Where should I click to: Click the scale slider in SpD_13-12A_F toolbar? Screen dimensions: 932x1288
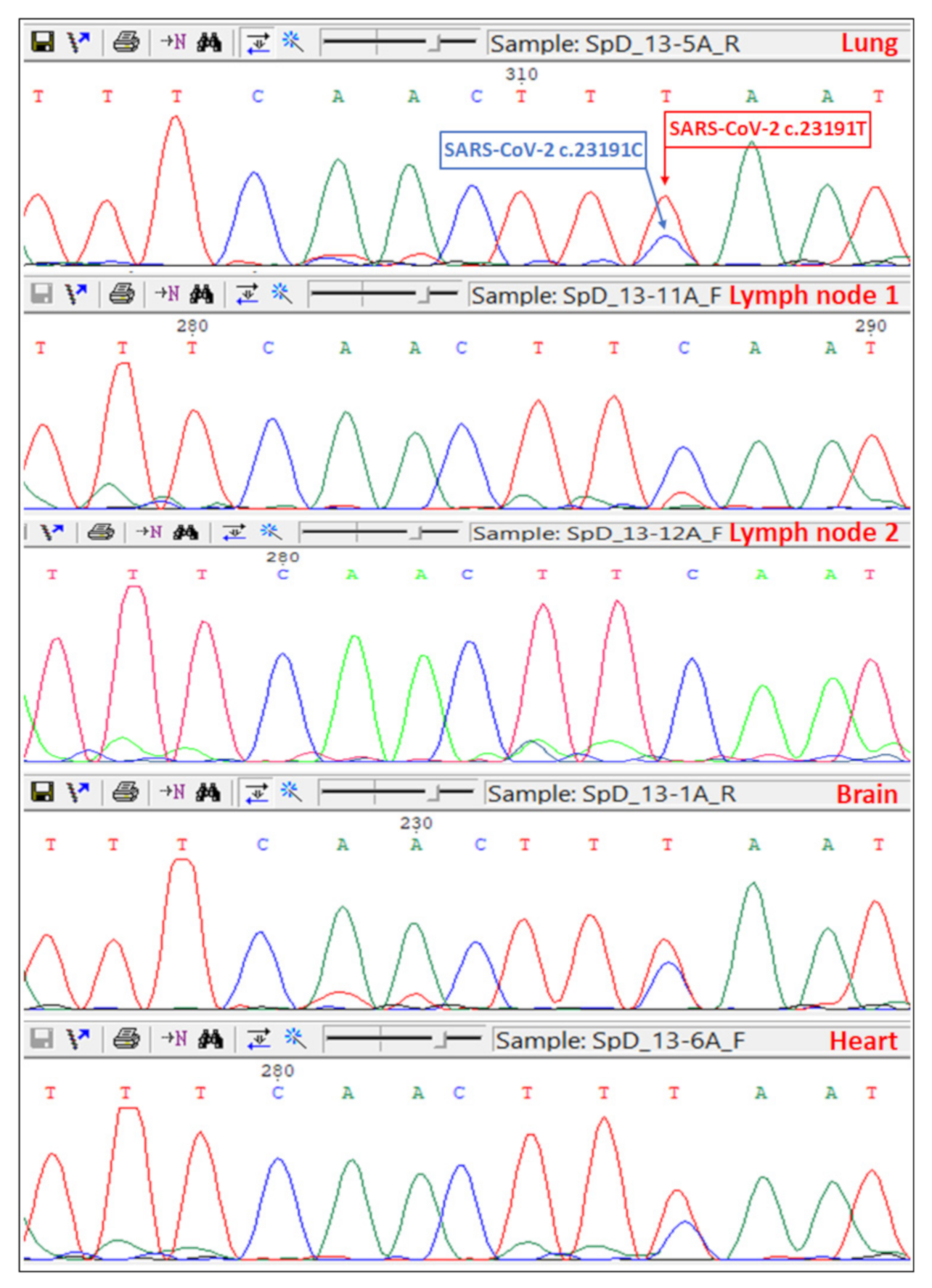(380, 533)
